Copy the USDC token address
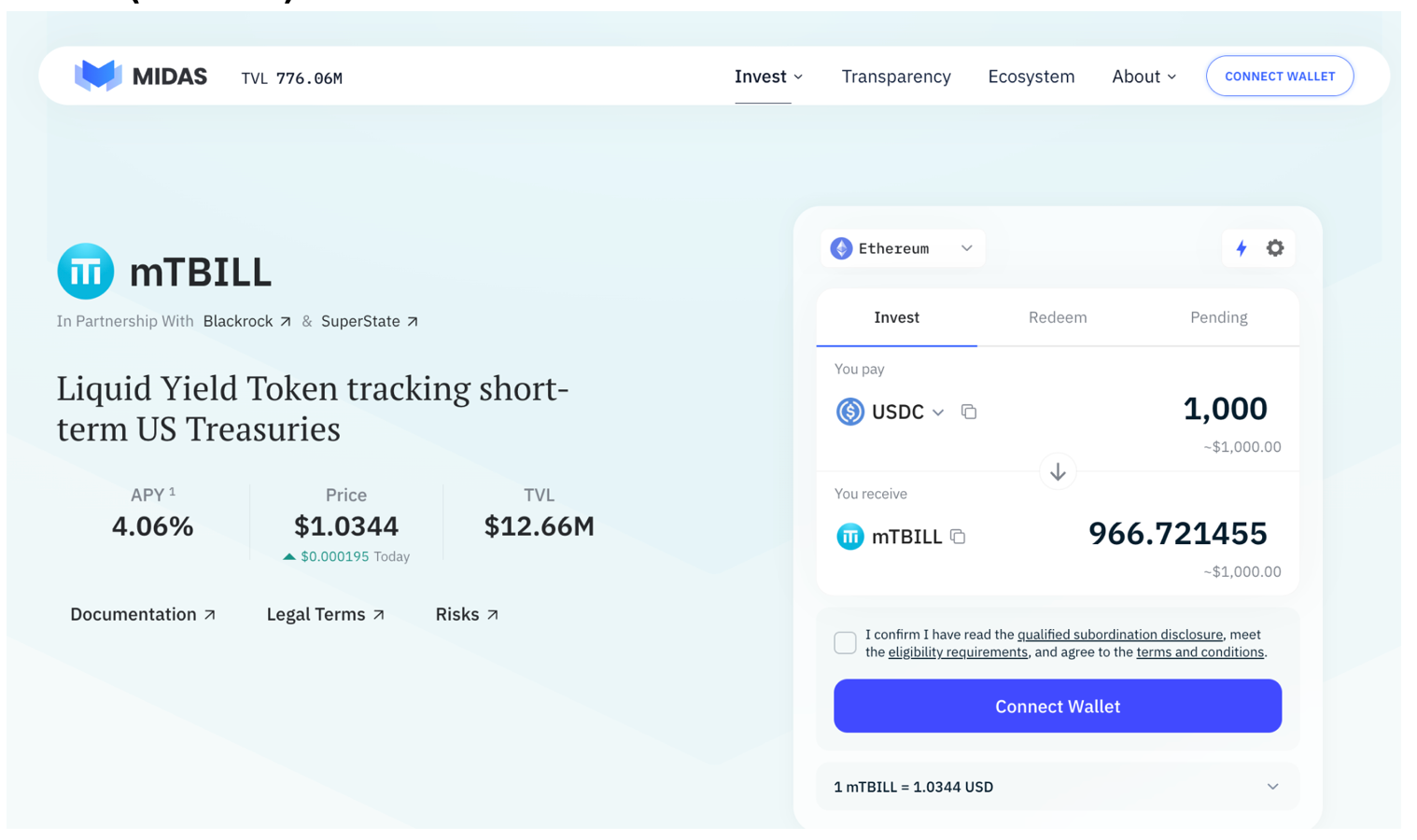 click(x=969, y=412)
